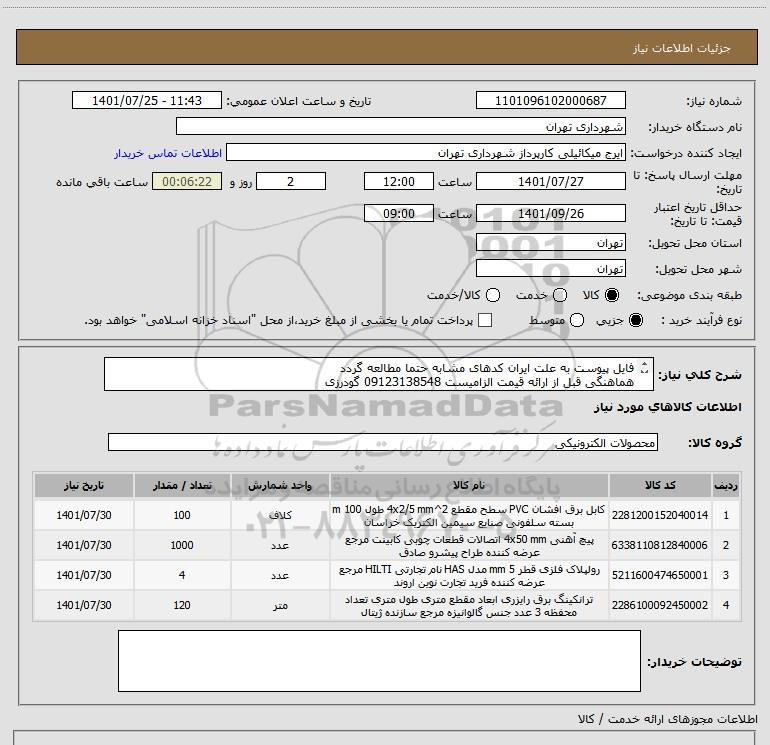Click the description box scroll arrows

[645, 368]
